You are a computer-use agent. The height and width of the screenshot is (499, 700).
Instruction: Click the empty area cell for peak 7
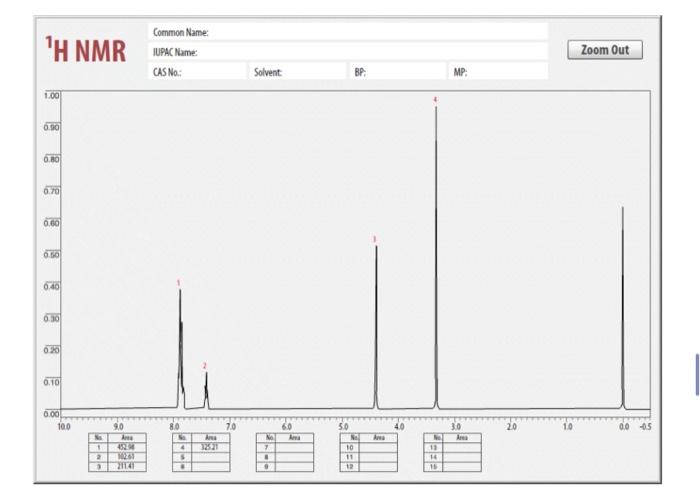pyautogui.click(x=295, y=447)
